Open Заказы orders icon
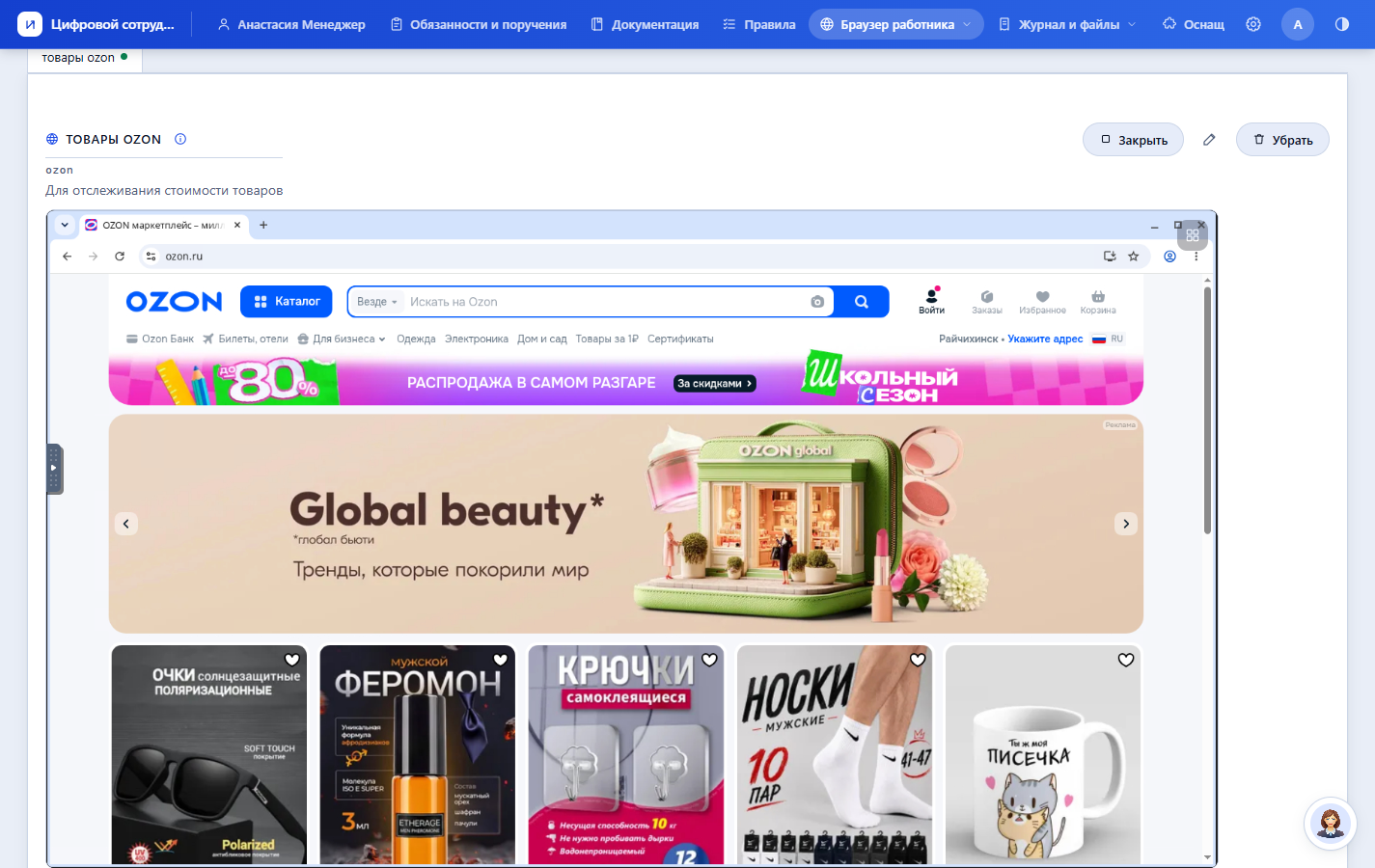 coord(987,302)
